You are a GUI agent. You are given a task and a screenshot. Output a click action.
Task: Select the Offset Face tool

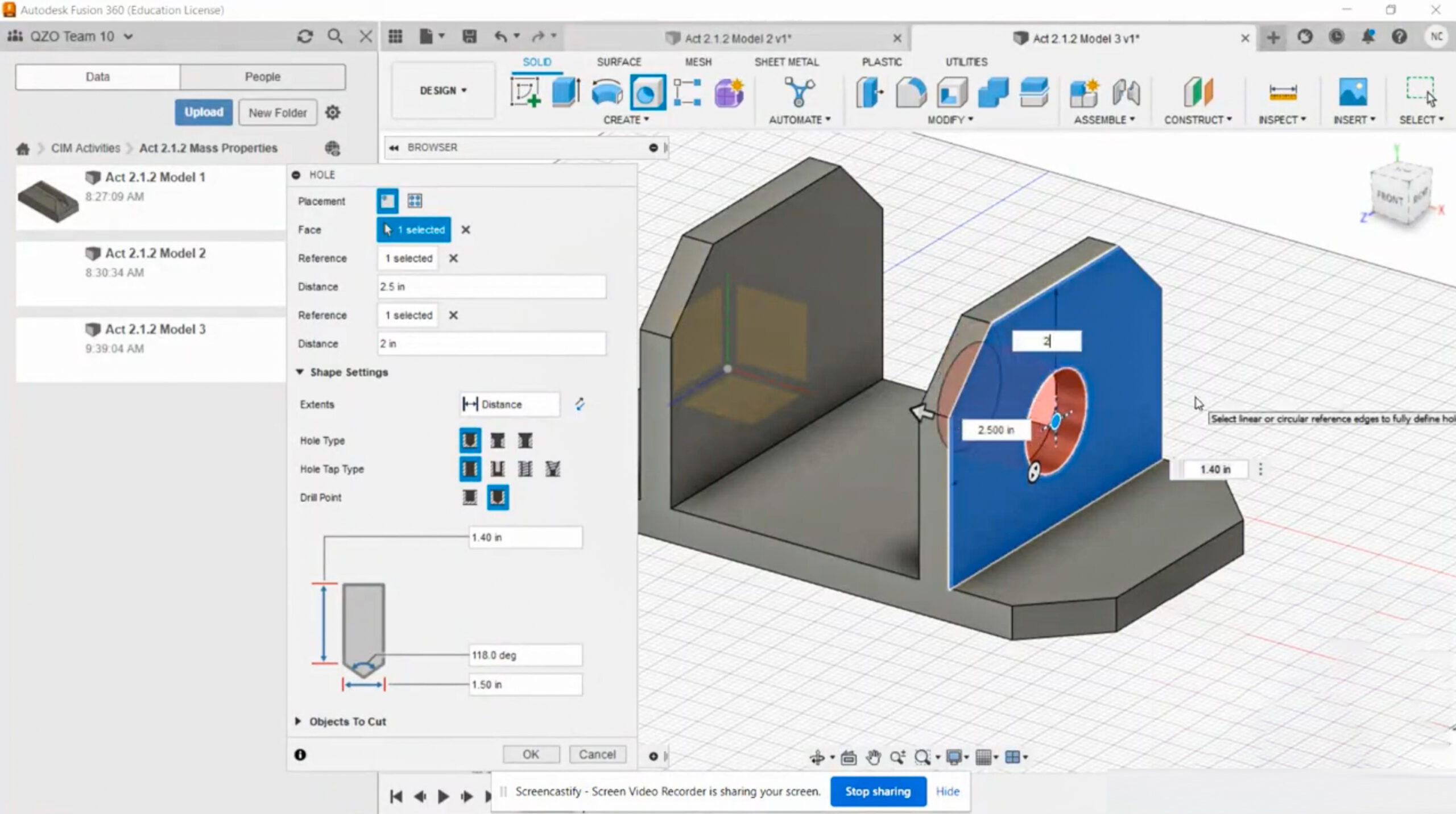coord(1034,92)
